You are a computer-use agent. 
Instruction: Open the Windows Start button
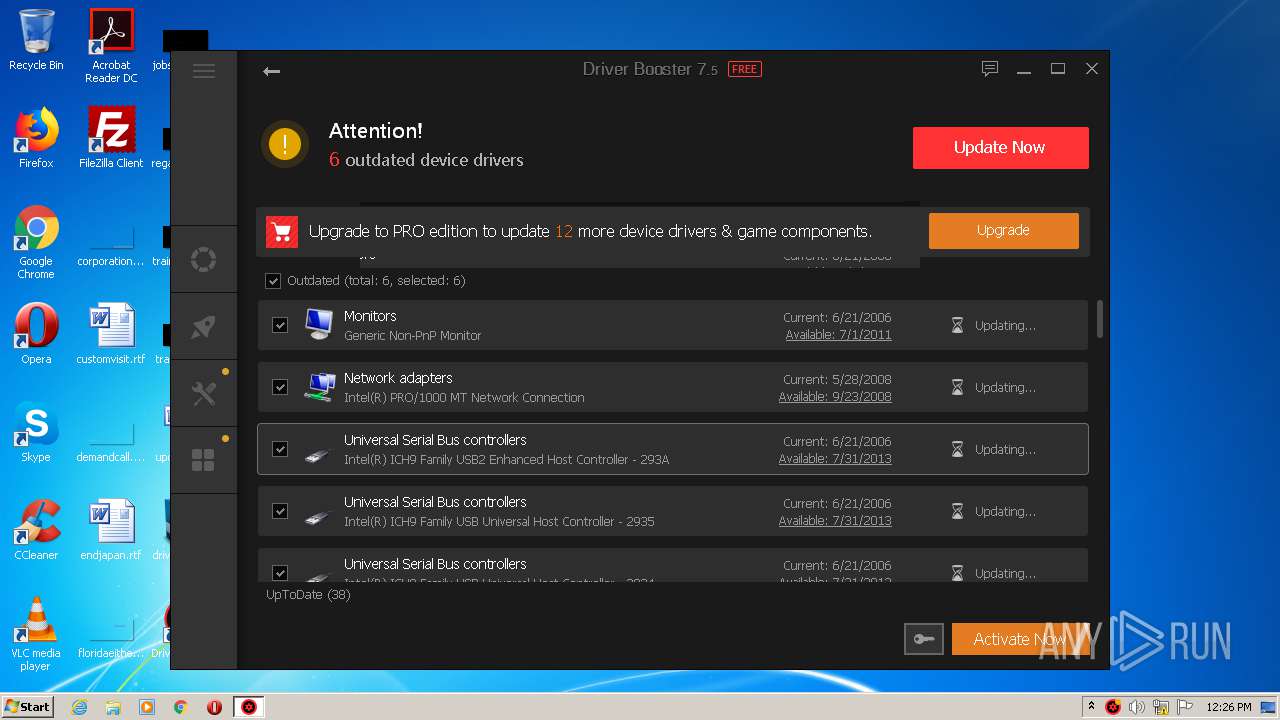pos(27,706)
